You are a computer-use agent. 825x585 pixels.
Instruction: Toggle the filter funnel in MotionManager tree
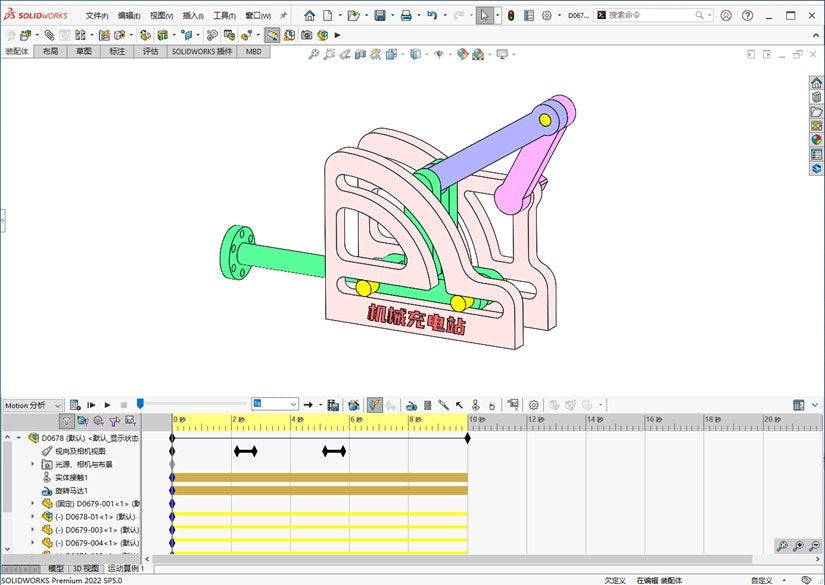[x=66, y=421]
